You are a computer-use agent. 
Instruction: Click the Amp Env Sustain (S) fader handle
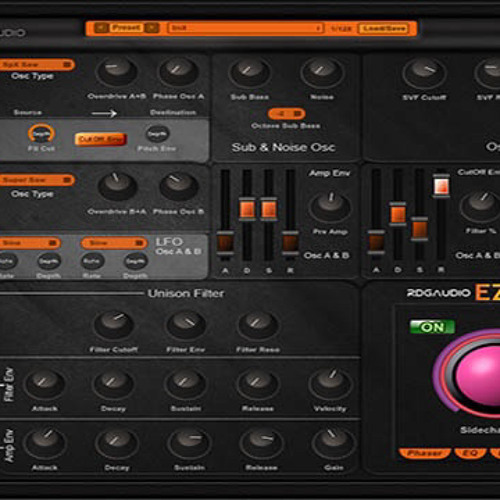(269, 209)
